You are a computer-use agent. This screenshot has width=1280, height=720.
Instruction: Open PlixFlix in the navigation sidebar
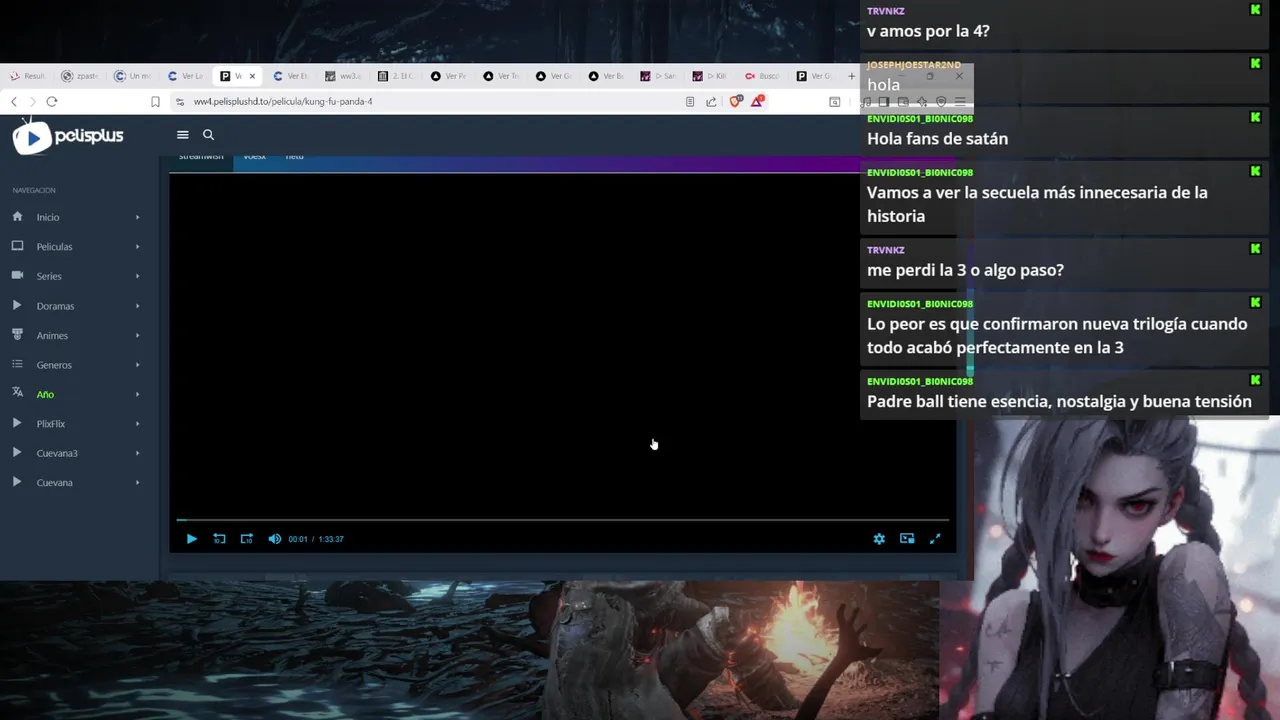(51, 424)
